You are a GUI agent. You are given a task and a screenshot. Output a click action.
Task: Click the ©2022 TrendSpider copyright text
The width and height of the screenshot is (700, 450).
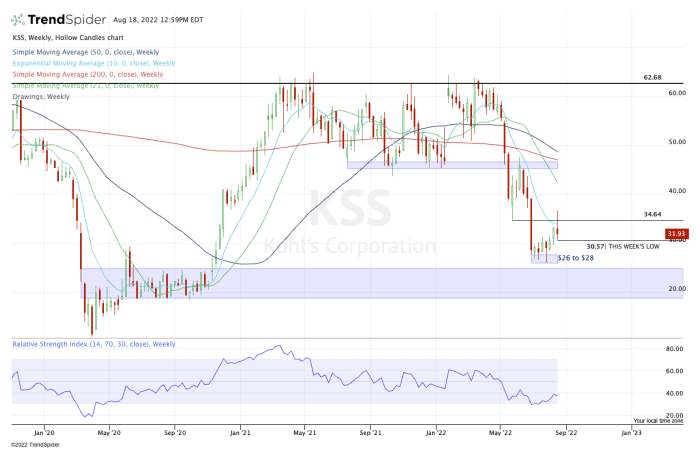(x=35, y=445)
